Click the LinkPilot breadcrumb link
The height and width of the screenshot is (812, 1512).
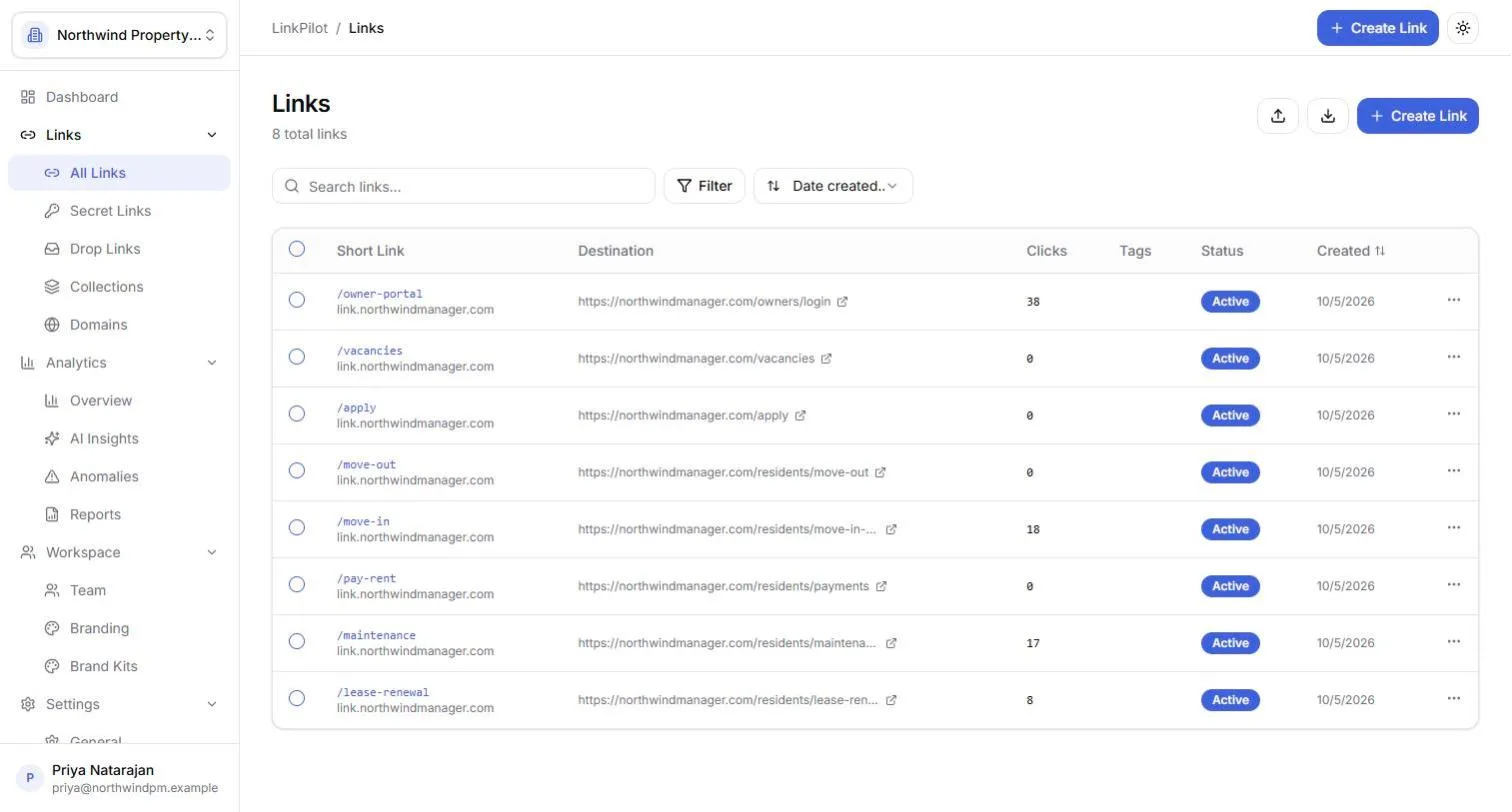pos(300,28)
